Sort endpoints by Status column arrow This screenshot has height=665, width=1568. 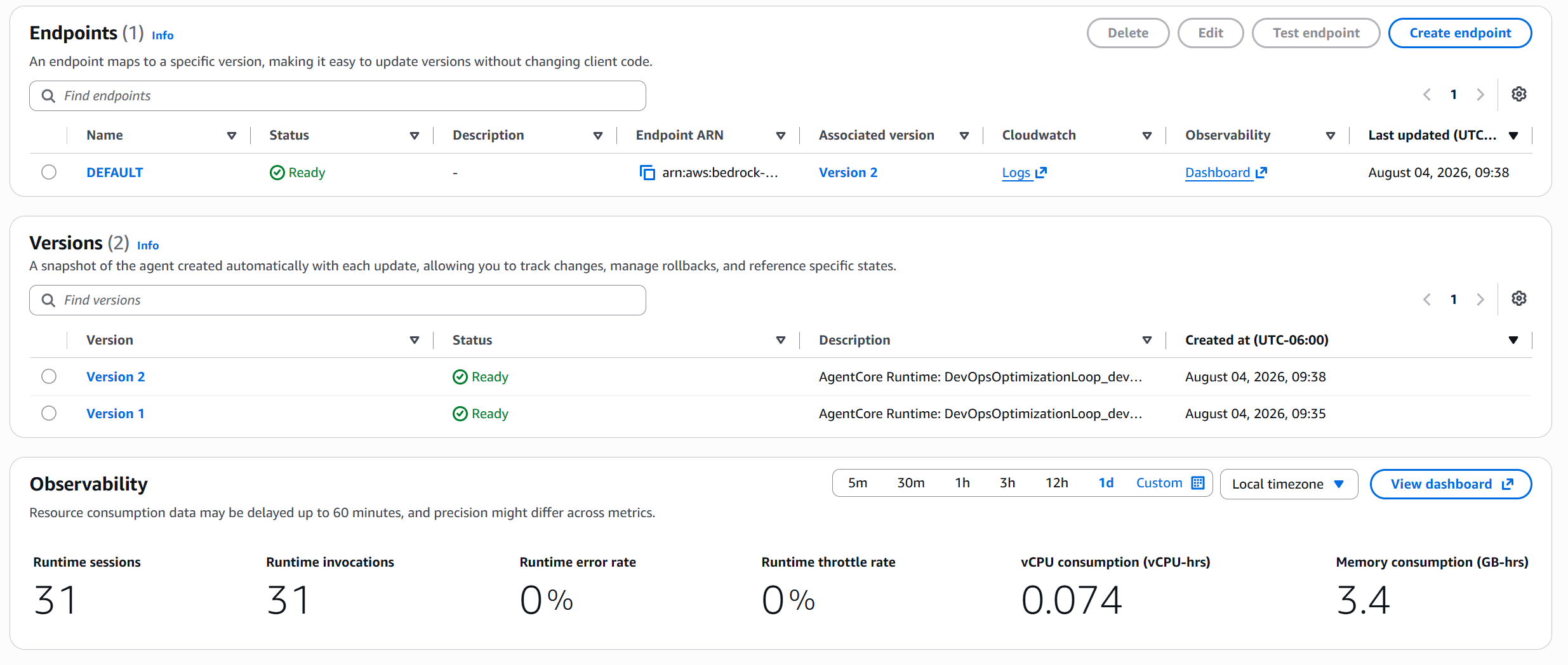tap(415, 136)
